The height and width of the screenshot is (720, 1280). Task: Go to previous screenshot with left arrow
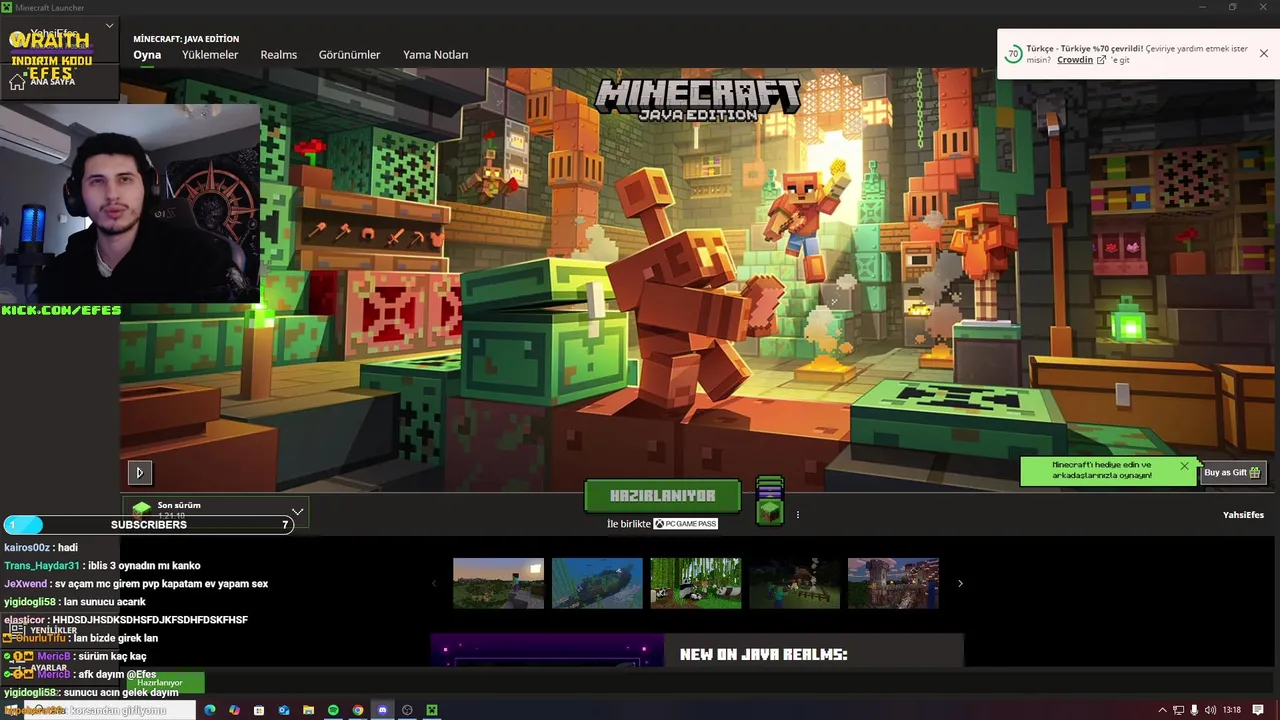(433, 583)
